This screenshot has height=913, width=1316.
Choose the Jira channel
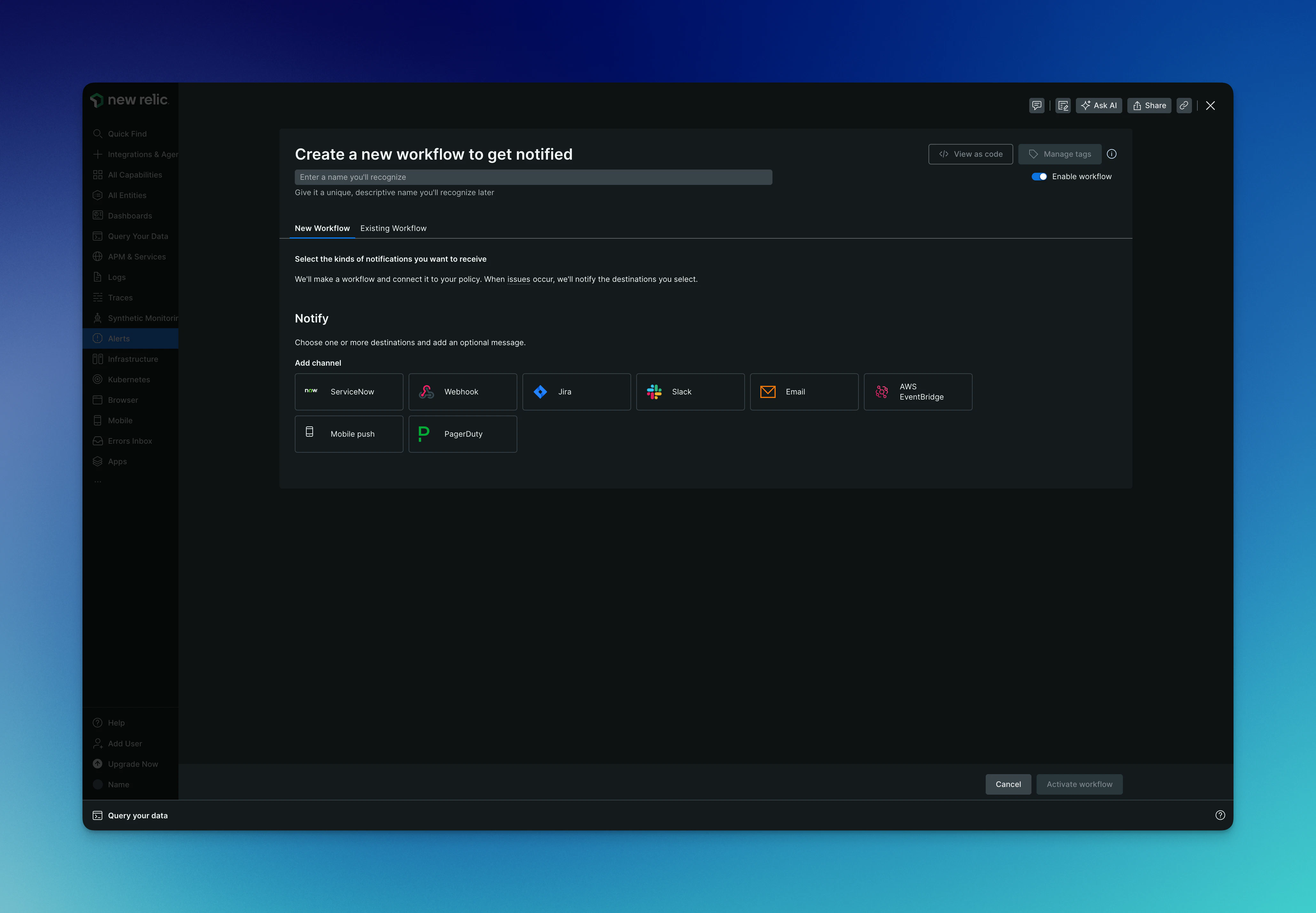point(576,392)
